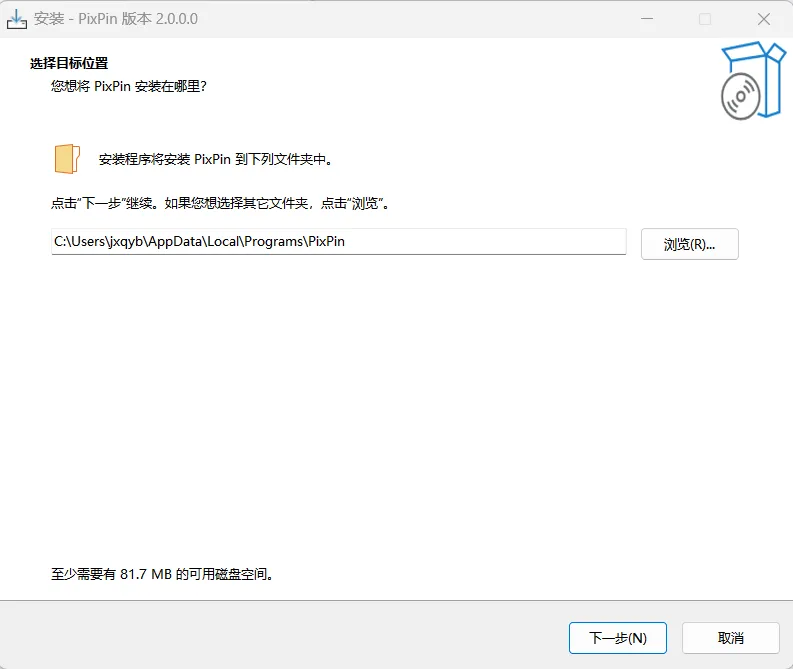Click the text 您想将 PixPin 安装在哪里?
Viewport: 793px width, 669px height.
pyautogui.click(x=129, y=86)
